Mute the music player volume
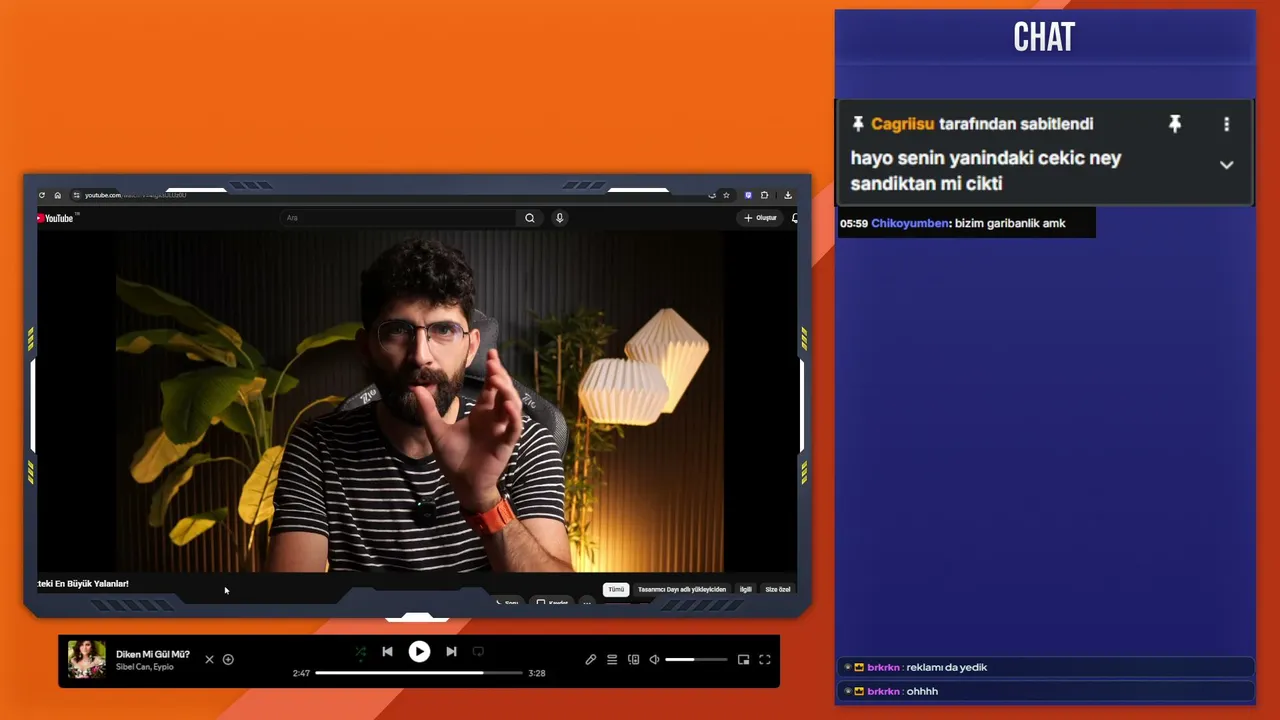The image size is (1280, 720). 654,660
